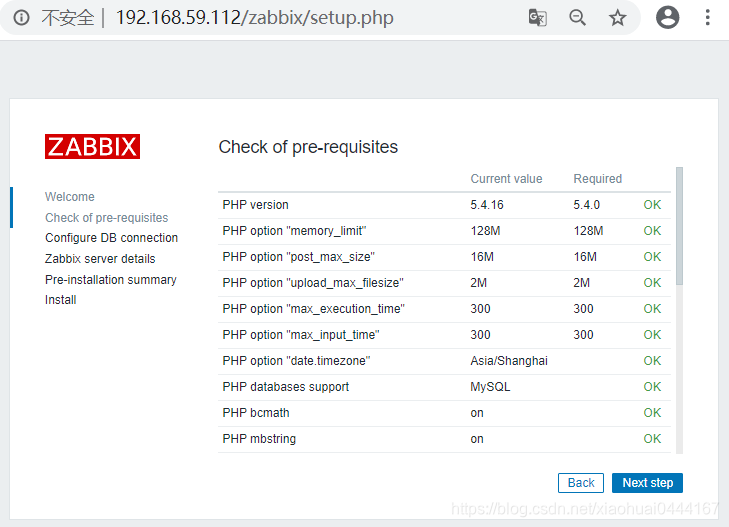Click the 不安全 security warning label

click(68, 18)
